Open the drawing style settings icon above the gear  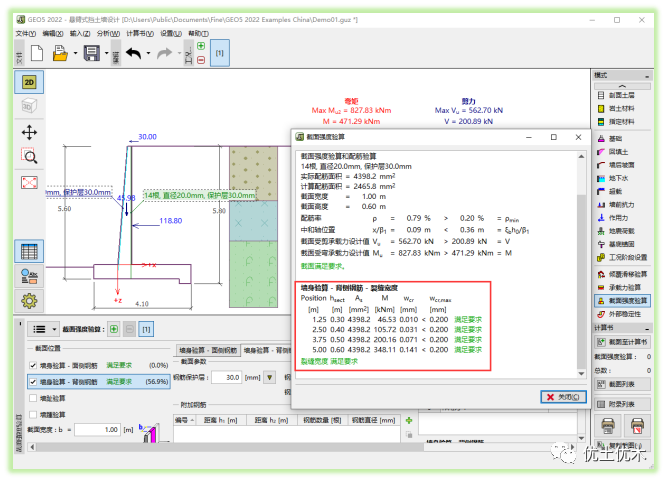[x=29, y=276]
